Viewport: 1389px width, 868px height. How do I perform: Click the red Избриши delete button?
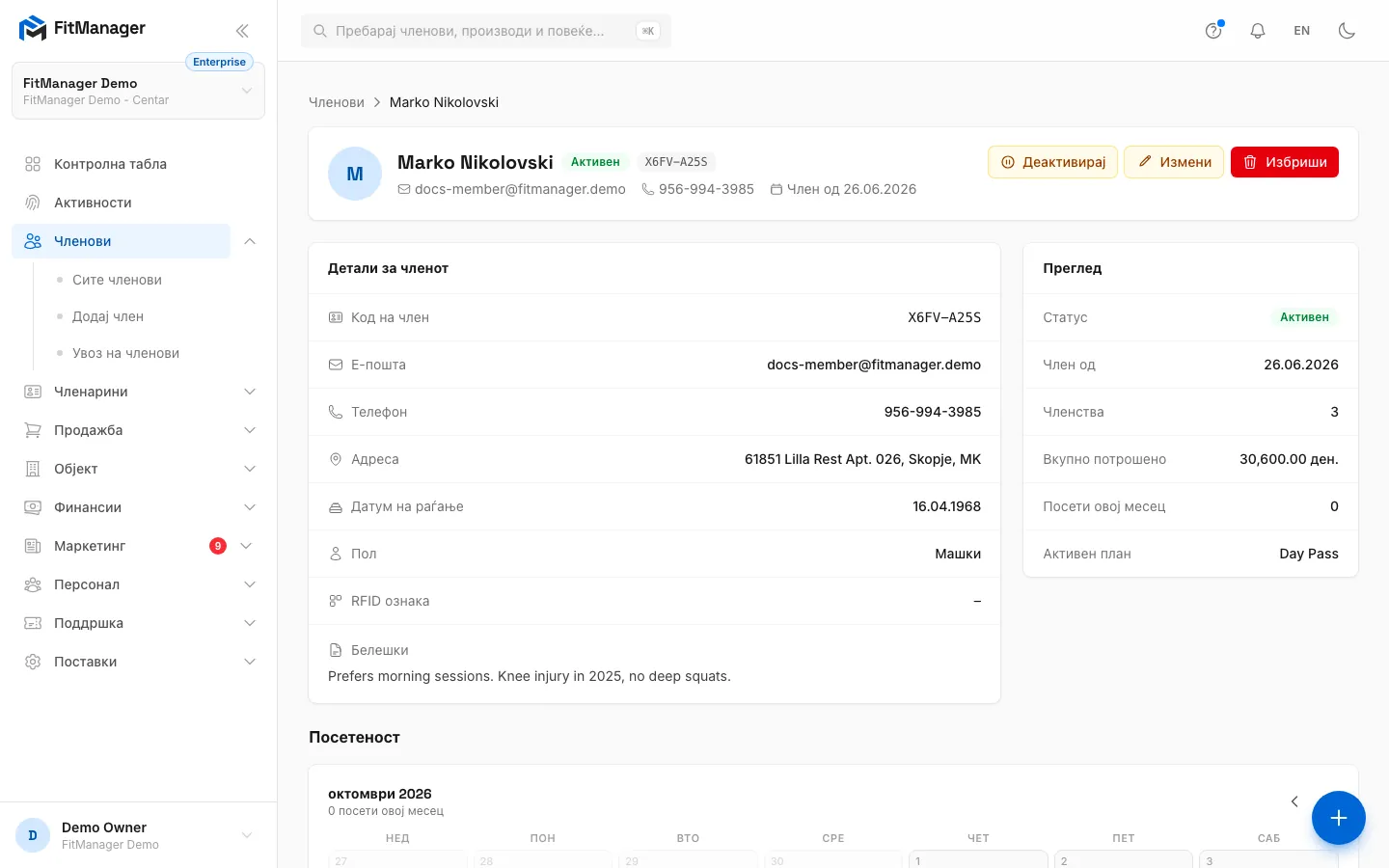[x=1285, y=162]
